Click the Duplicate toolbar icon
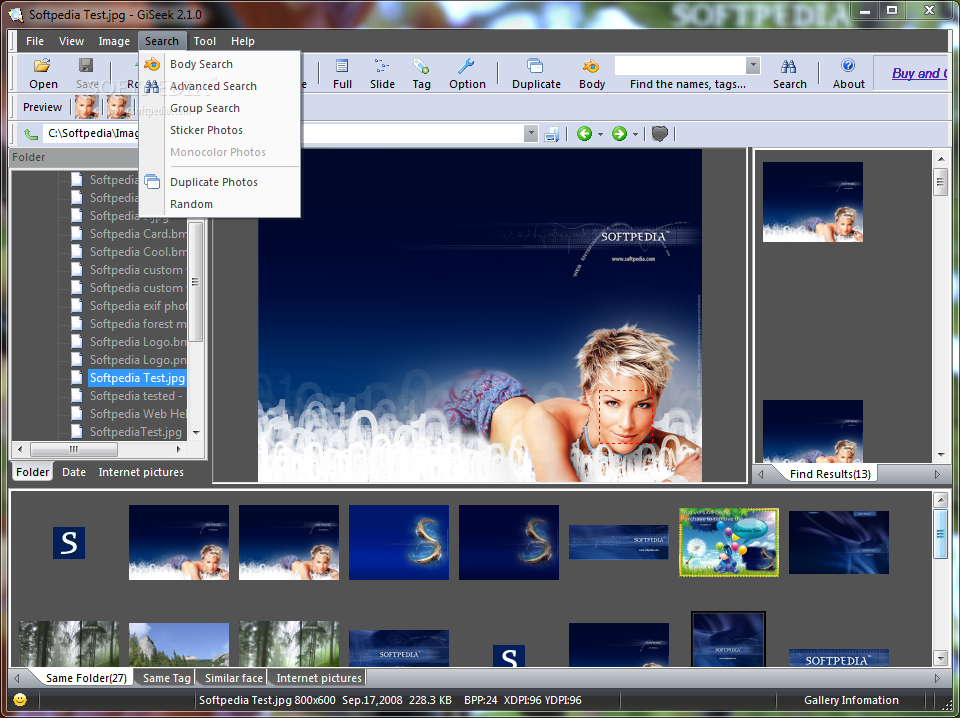 536,65
